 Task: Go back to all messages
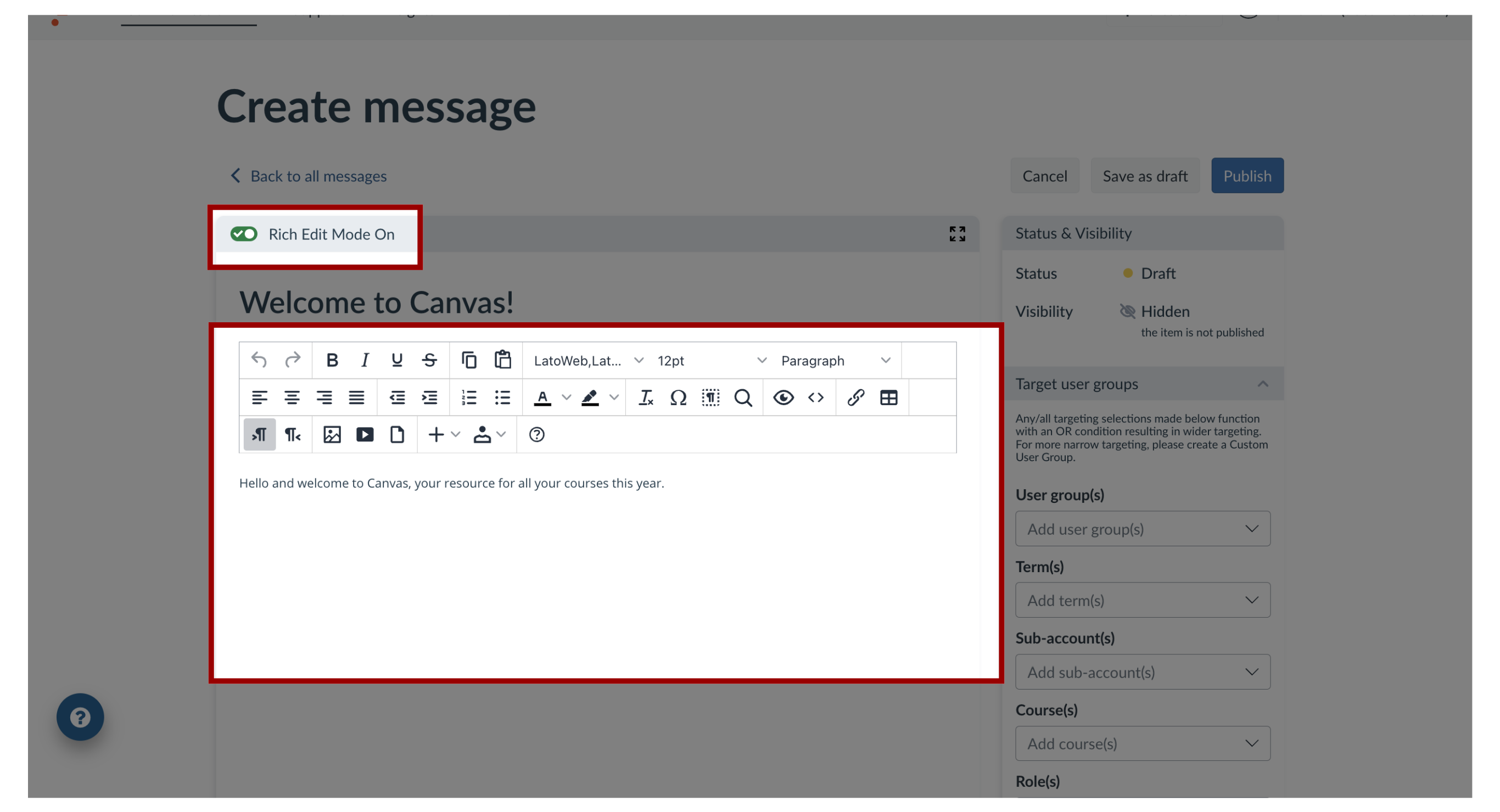coord(309,176)
